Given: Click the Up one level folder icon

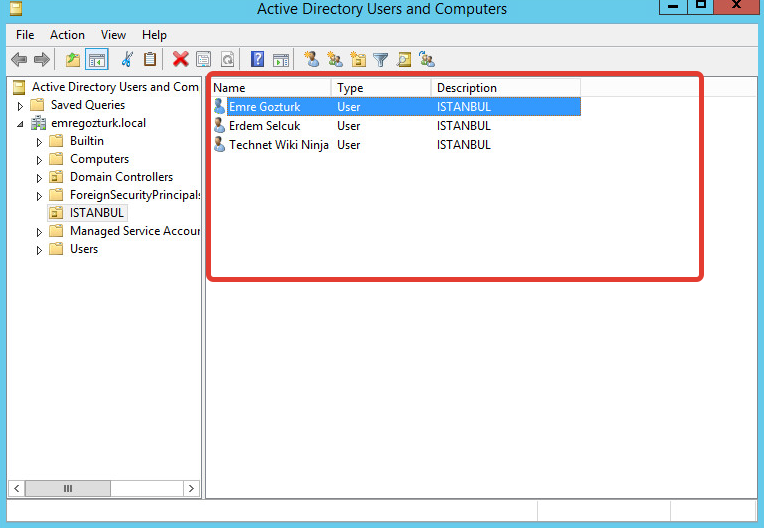Looking at the screenshot, I should tap(73, 60).
